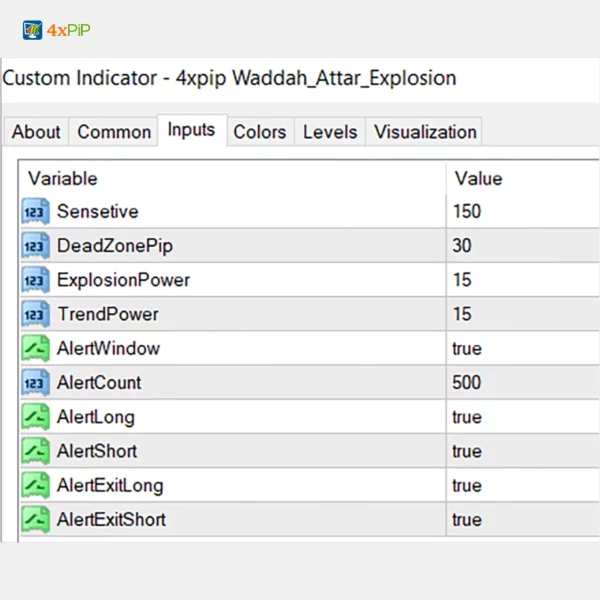Switch to the Common tab

114,132
